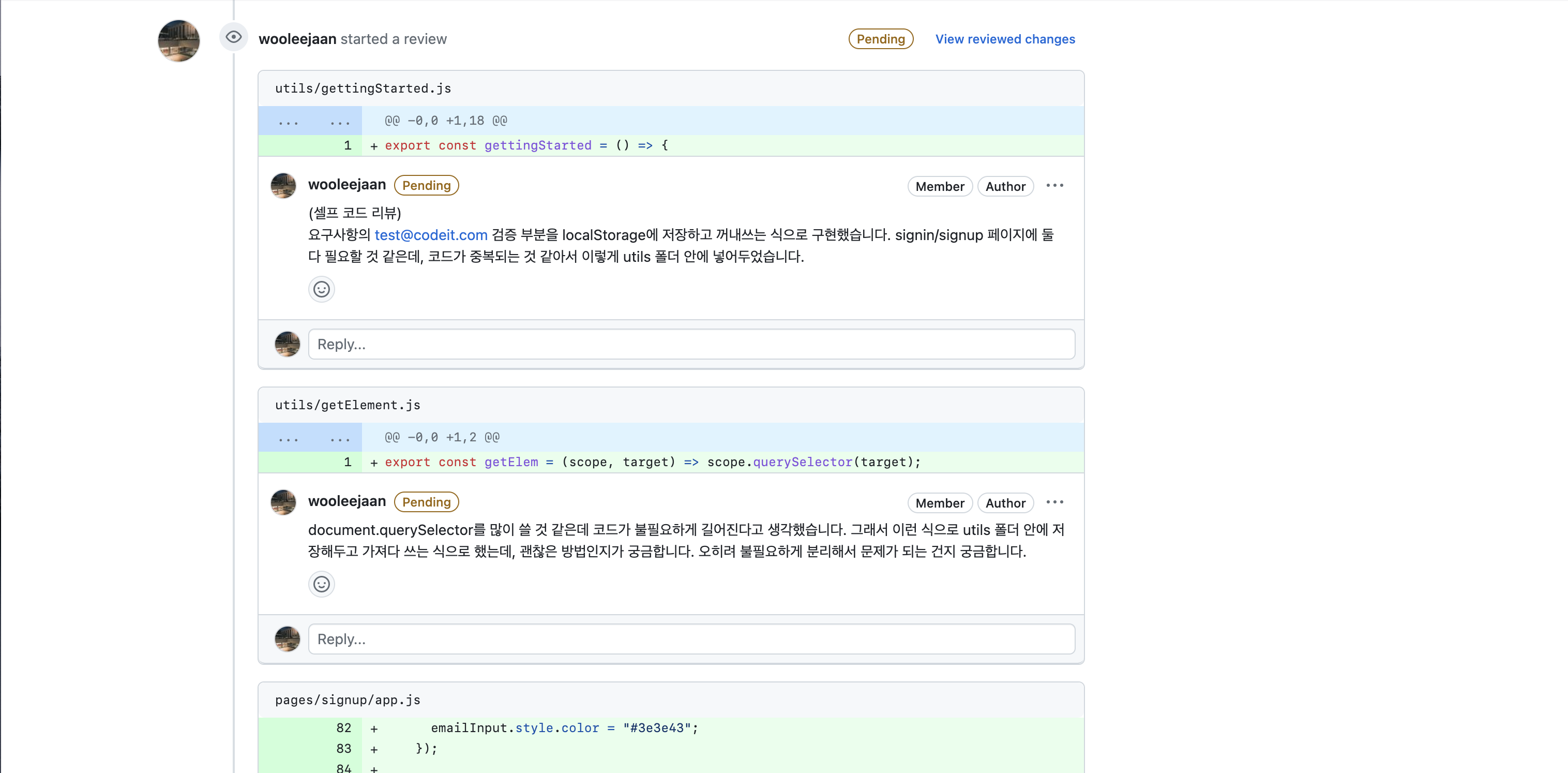This screenshot has height=773, width=1568.
Task: Click Reply field under gettingStarted.js comment
Action: pos(691,344)
